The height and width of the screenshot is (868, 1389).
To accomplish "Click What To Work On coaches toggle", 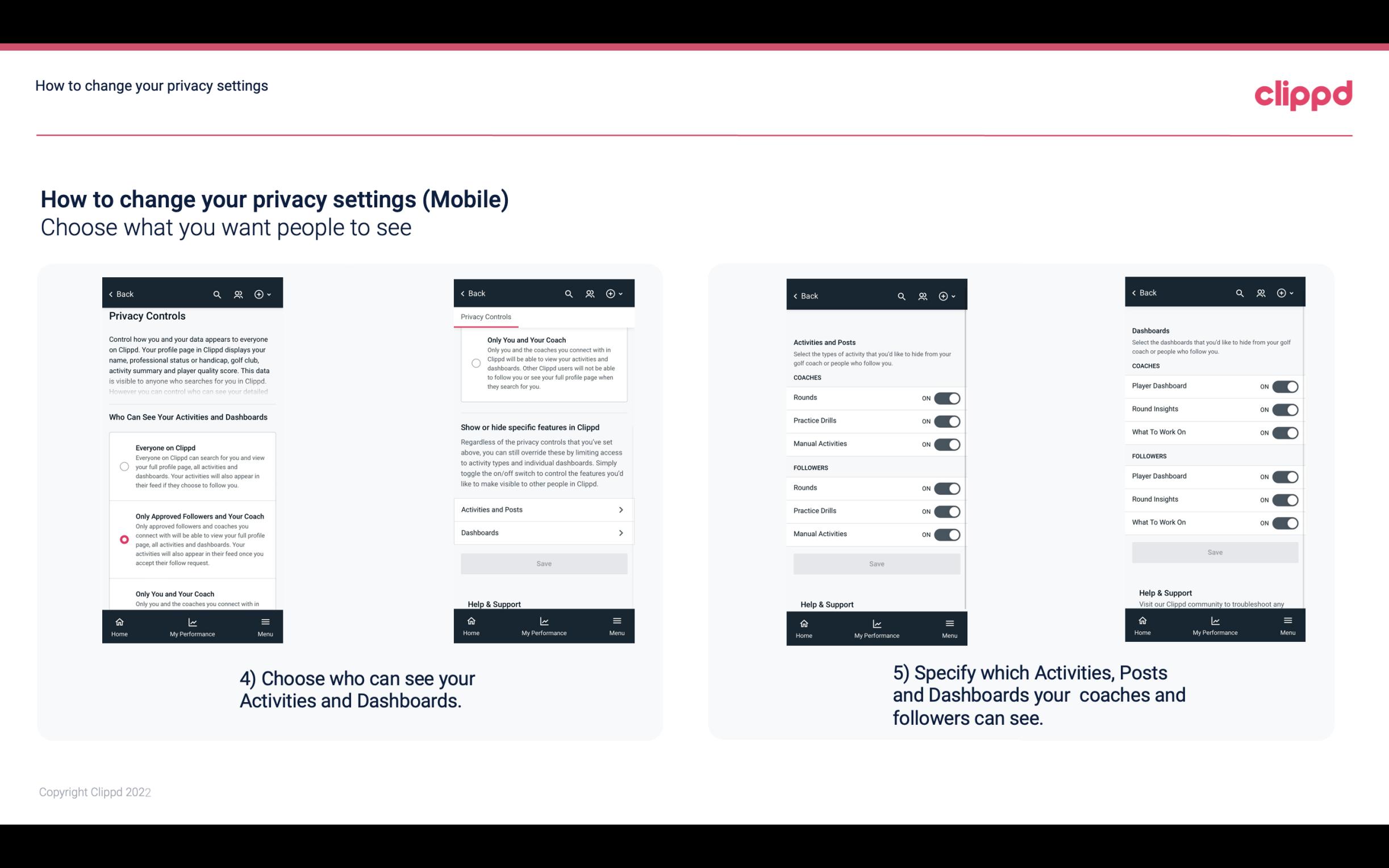I will pyautogui.click(x=1285, y=432).
